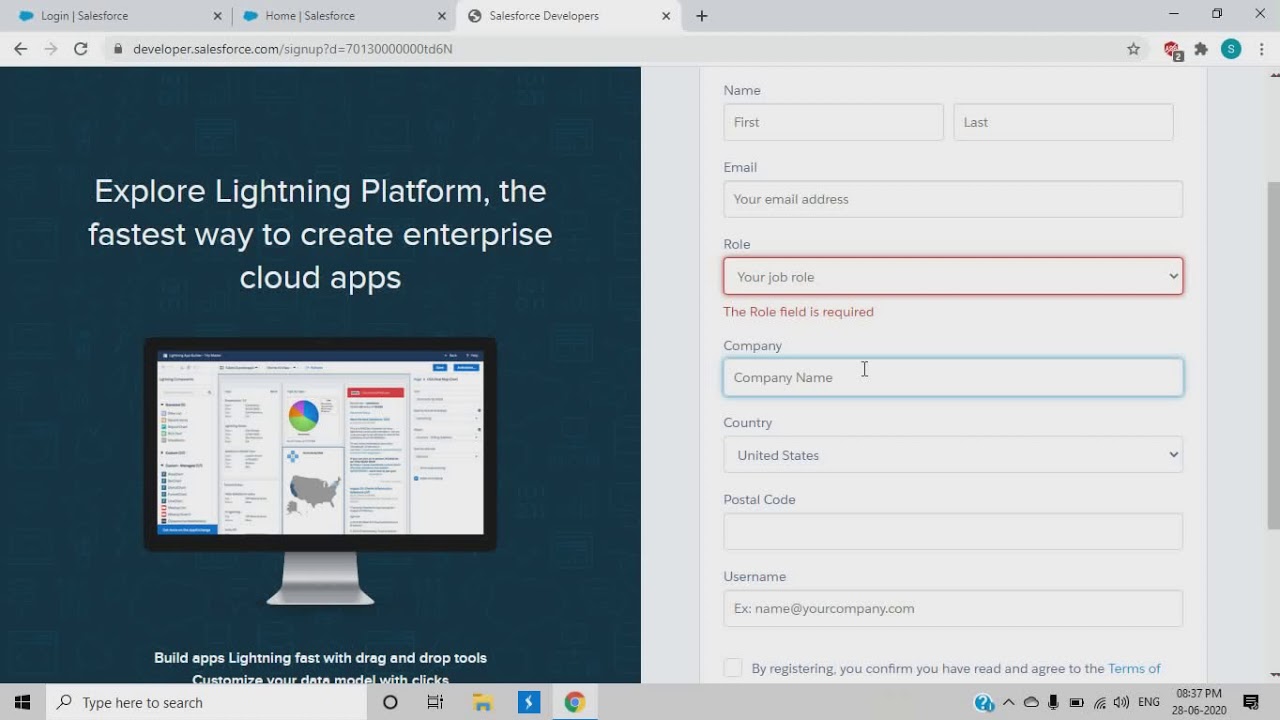Close the Home | Salesforce tab

442,16
